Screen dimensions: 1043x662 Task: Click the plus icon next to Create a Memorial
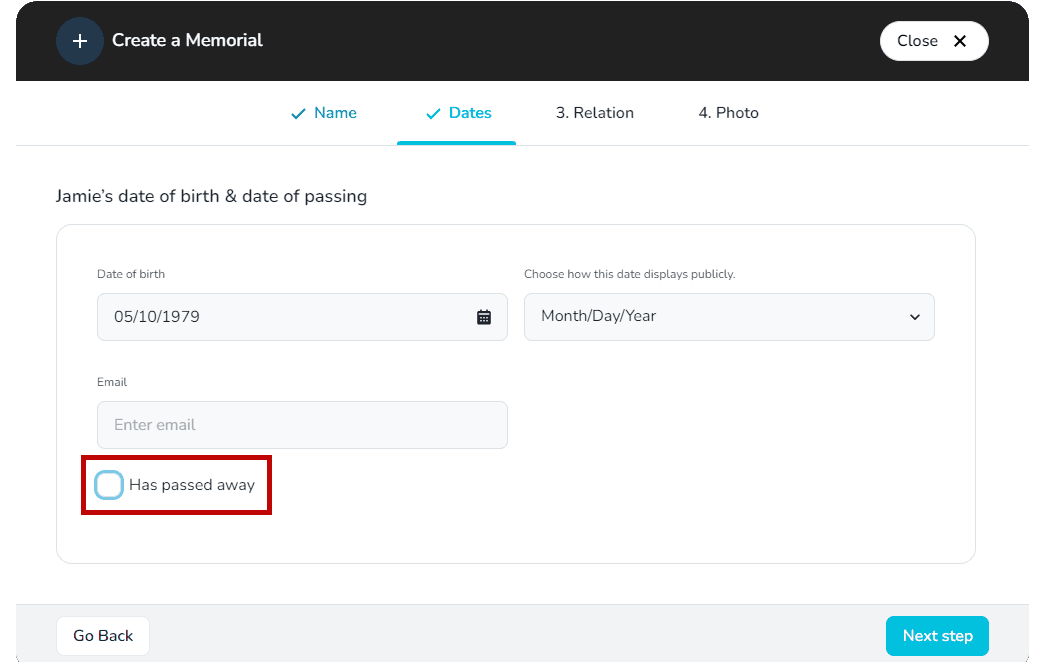(80, 40)
